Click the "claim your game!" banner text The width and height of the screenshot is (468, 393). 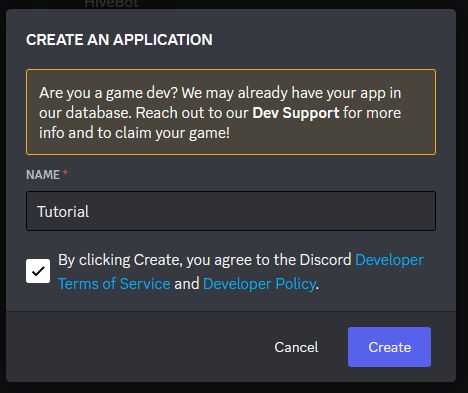172,133
